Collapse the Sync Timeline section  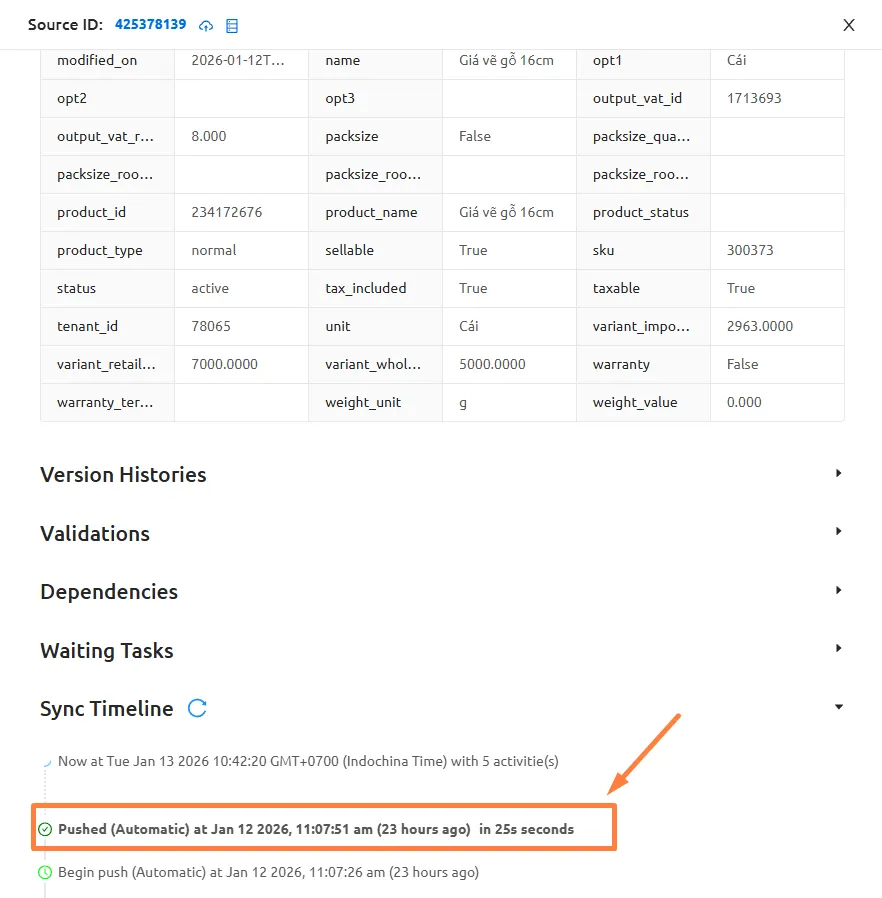point(838,706)
